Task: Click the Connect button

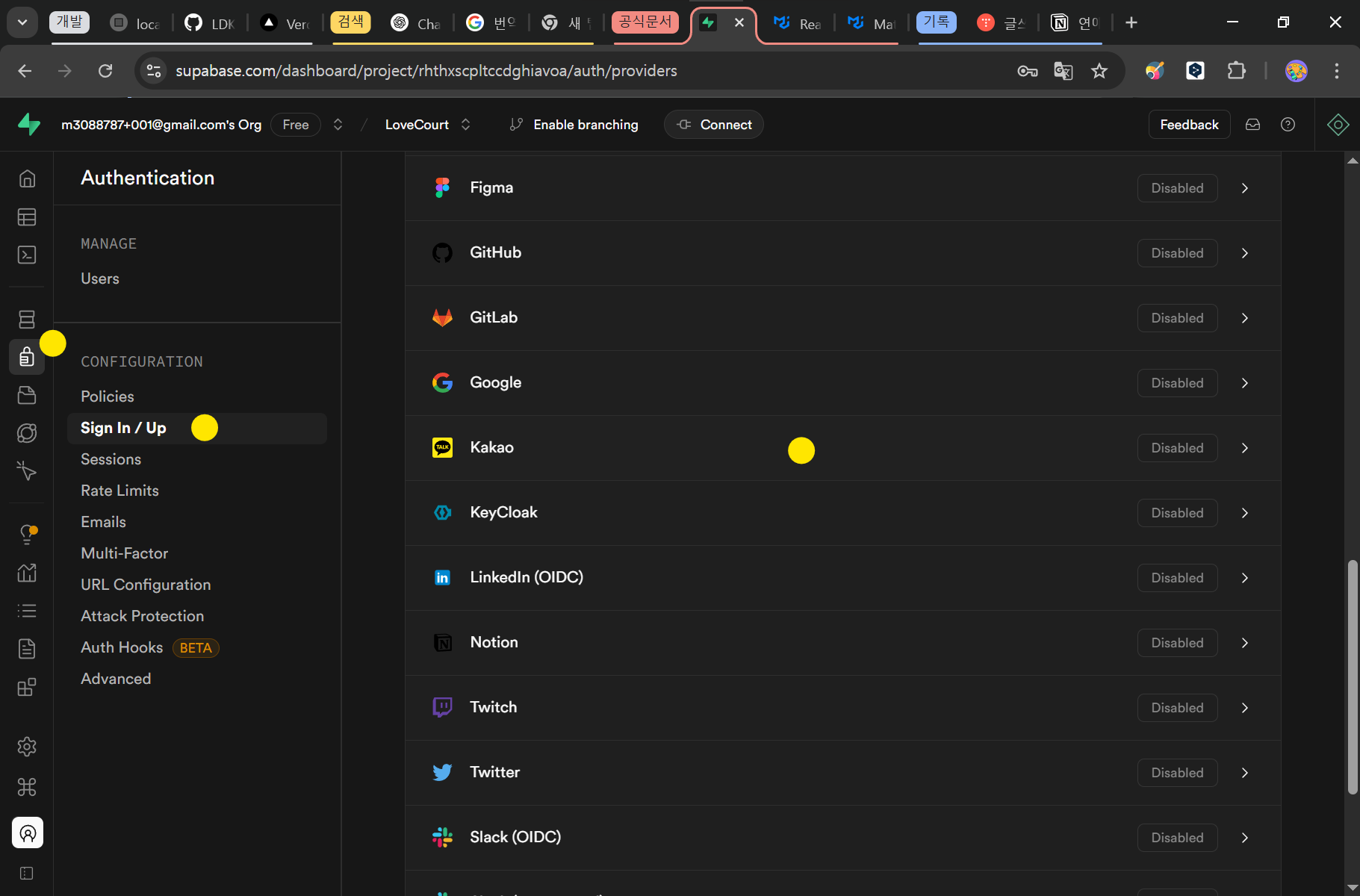Action: click(714, 125)
